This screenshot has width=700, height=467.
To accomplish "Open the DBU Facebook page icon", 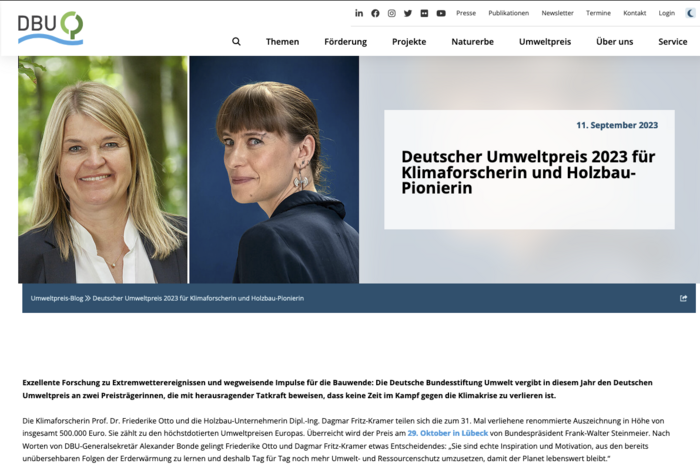I will coord(375,13).
